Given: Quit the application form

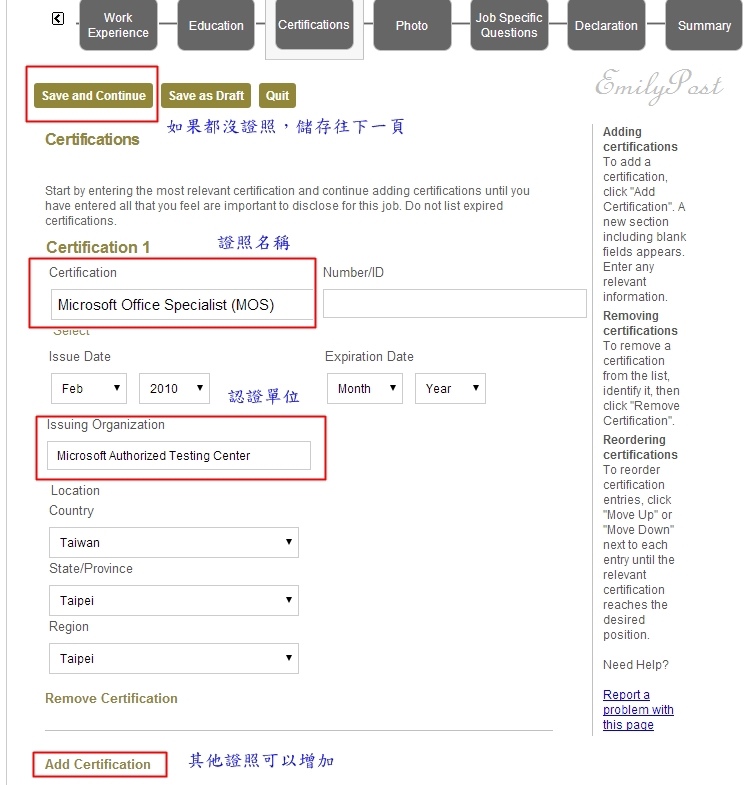Looking at the screenshot, I should coord(277,96).
